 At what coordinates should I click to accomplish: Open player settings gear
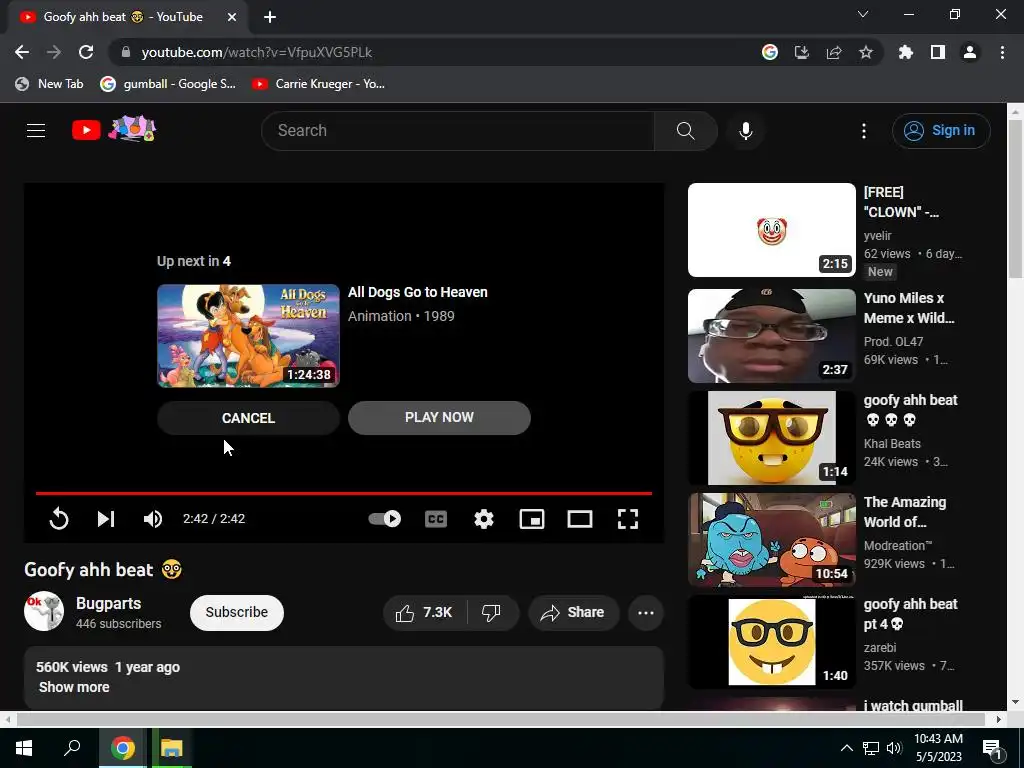(x=484, y=519)
